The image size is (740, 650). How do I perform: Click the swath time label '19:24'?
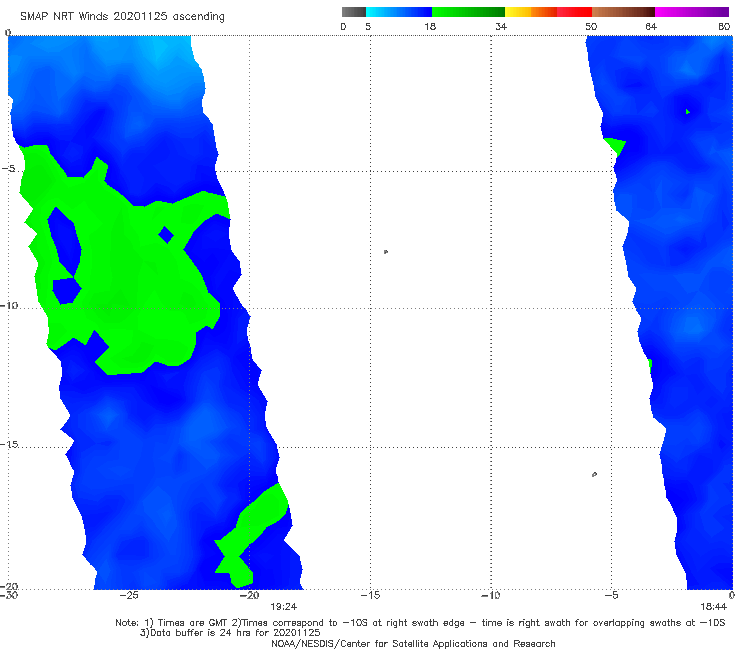(x=283, y=607)
